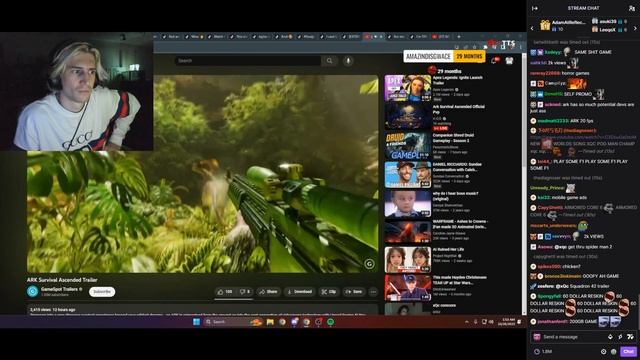Save the video to a playlist
This screenshot has height=360, width=640.
(354, 291)
